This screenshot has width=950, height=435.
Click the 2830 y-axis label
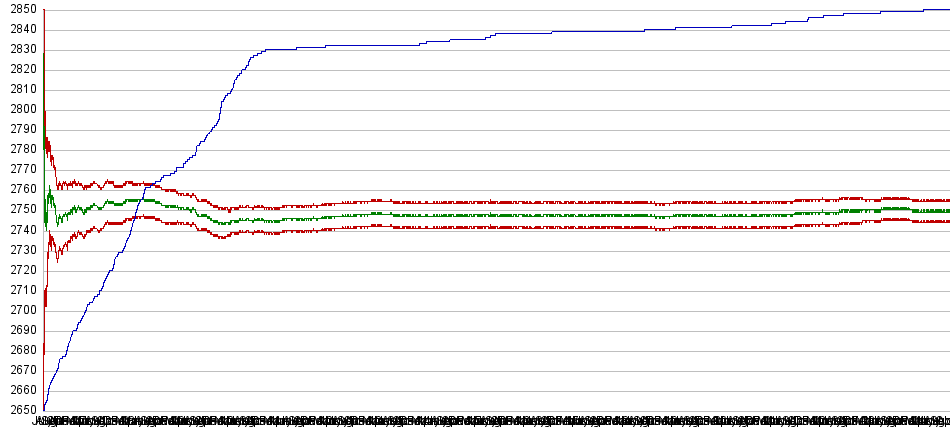coord(20,50)
